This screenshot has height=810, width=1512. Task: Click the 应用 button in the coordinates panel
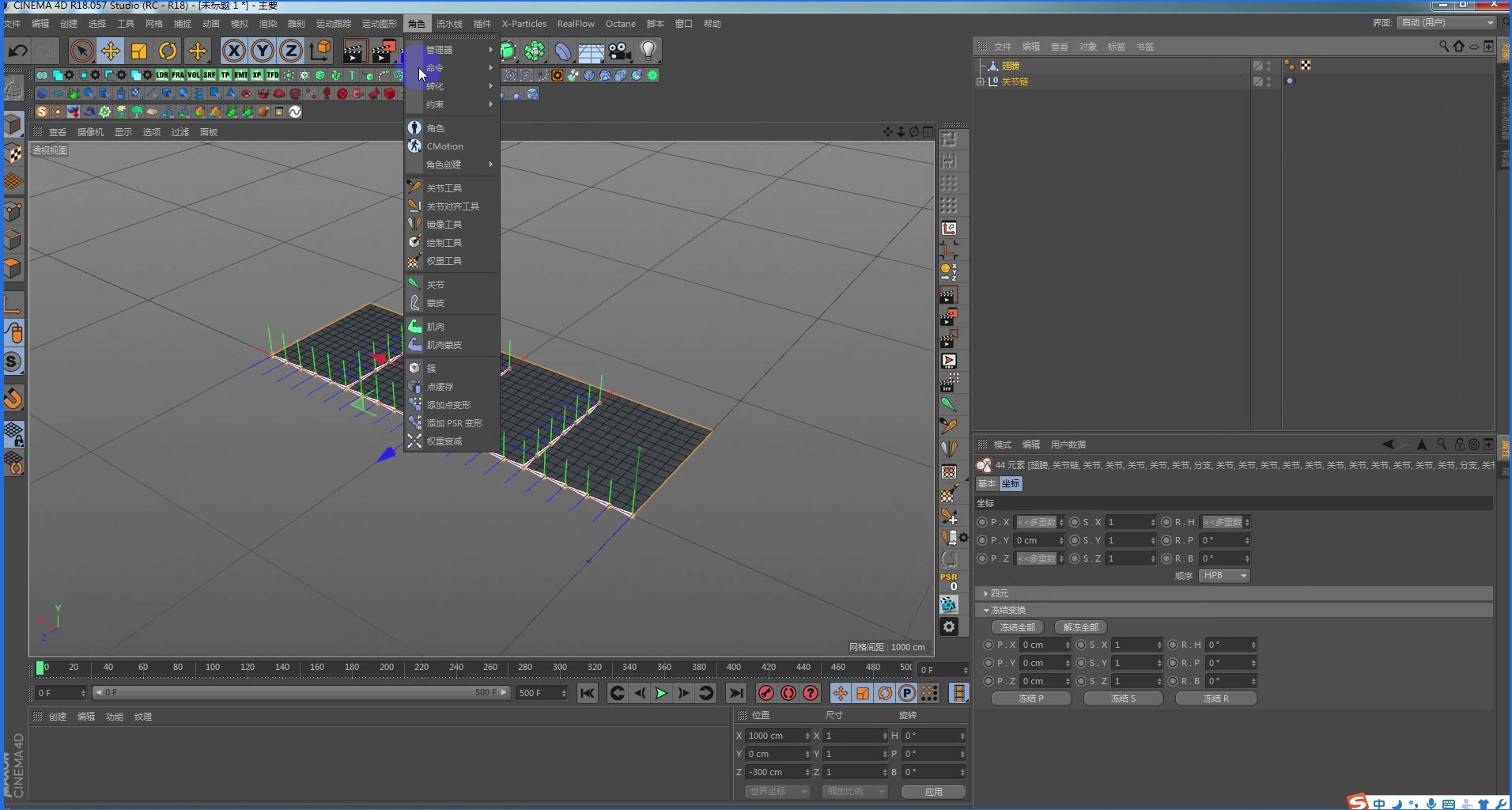tap(932, 791)
